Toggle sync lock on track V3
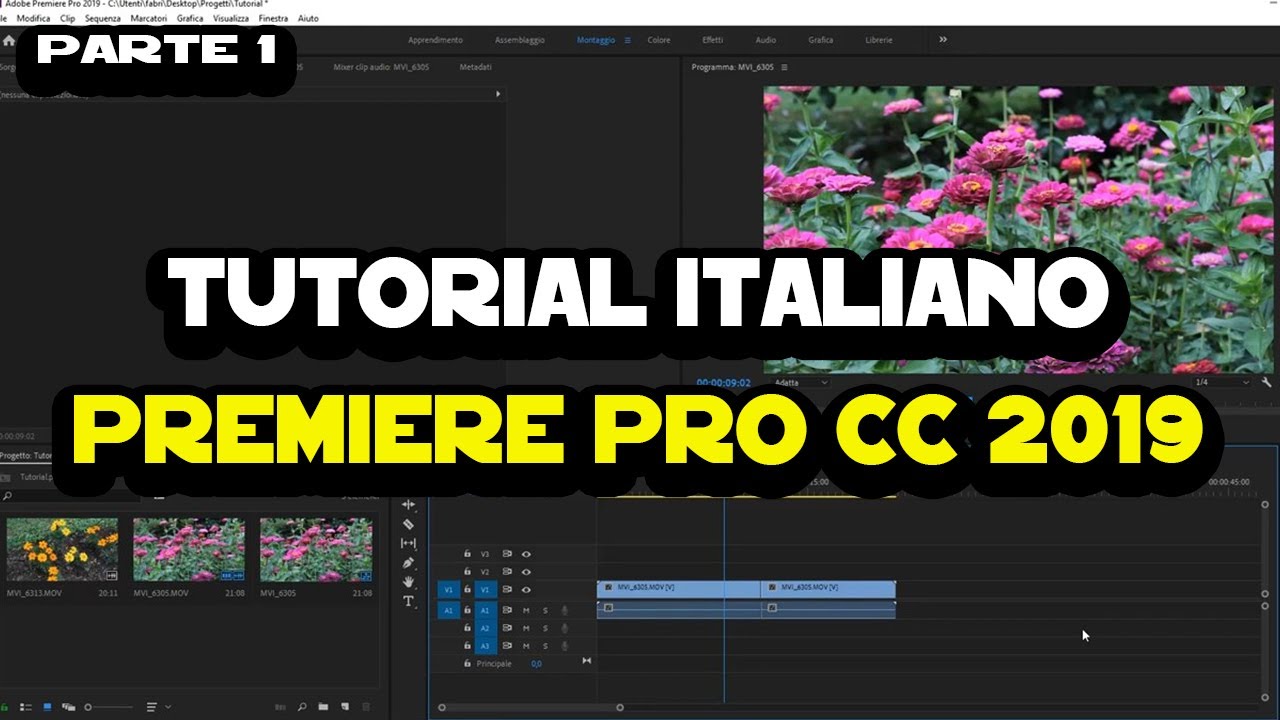Screen dimensions: 1280x720 507,553
